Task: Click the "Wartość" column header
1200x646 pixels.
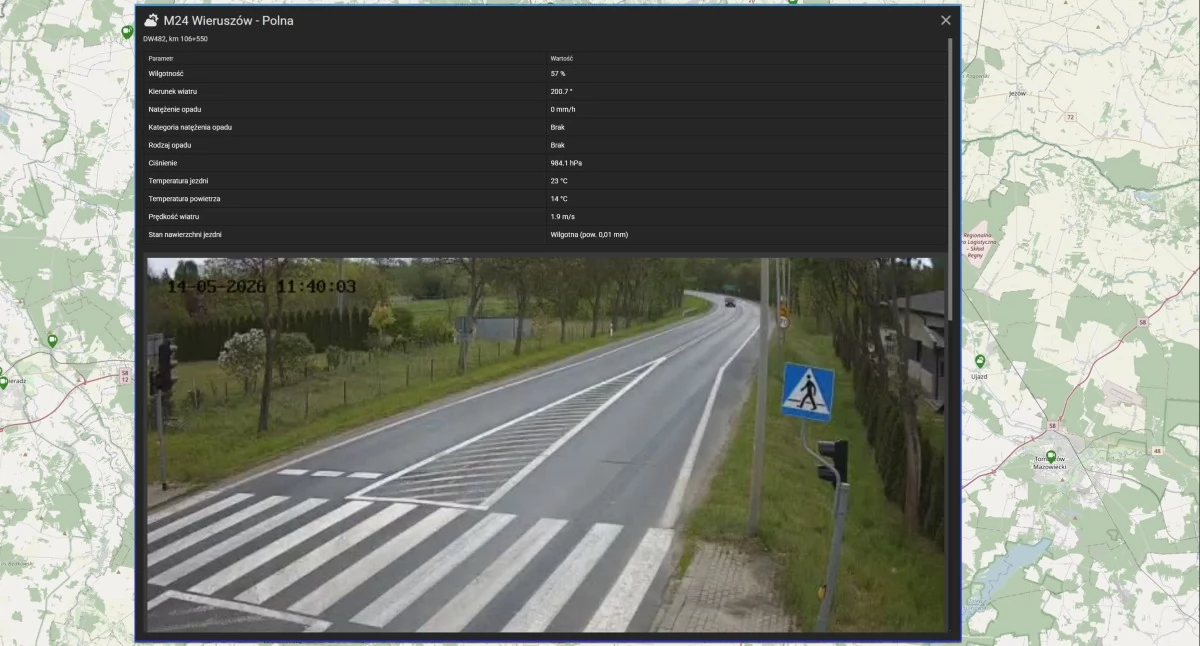Action: tap(562, 58)
